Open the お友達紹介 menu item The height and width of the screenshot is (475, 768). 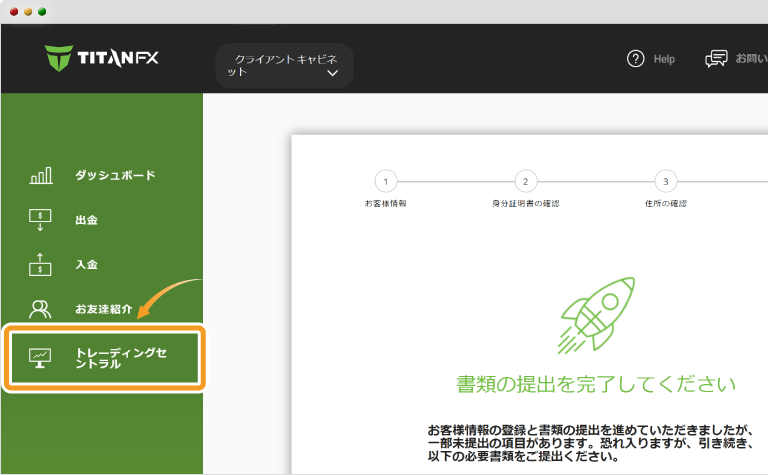[105, 309]
